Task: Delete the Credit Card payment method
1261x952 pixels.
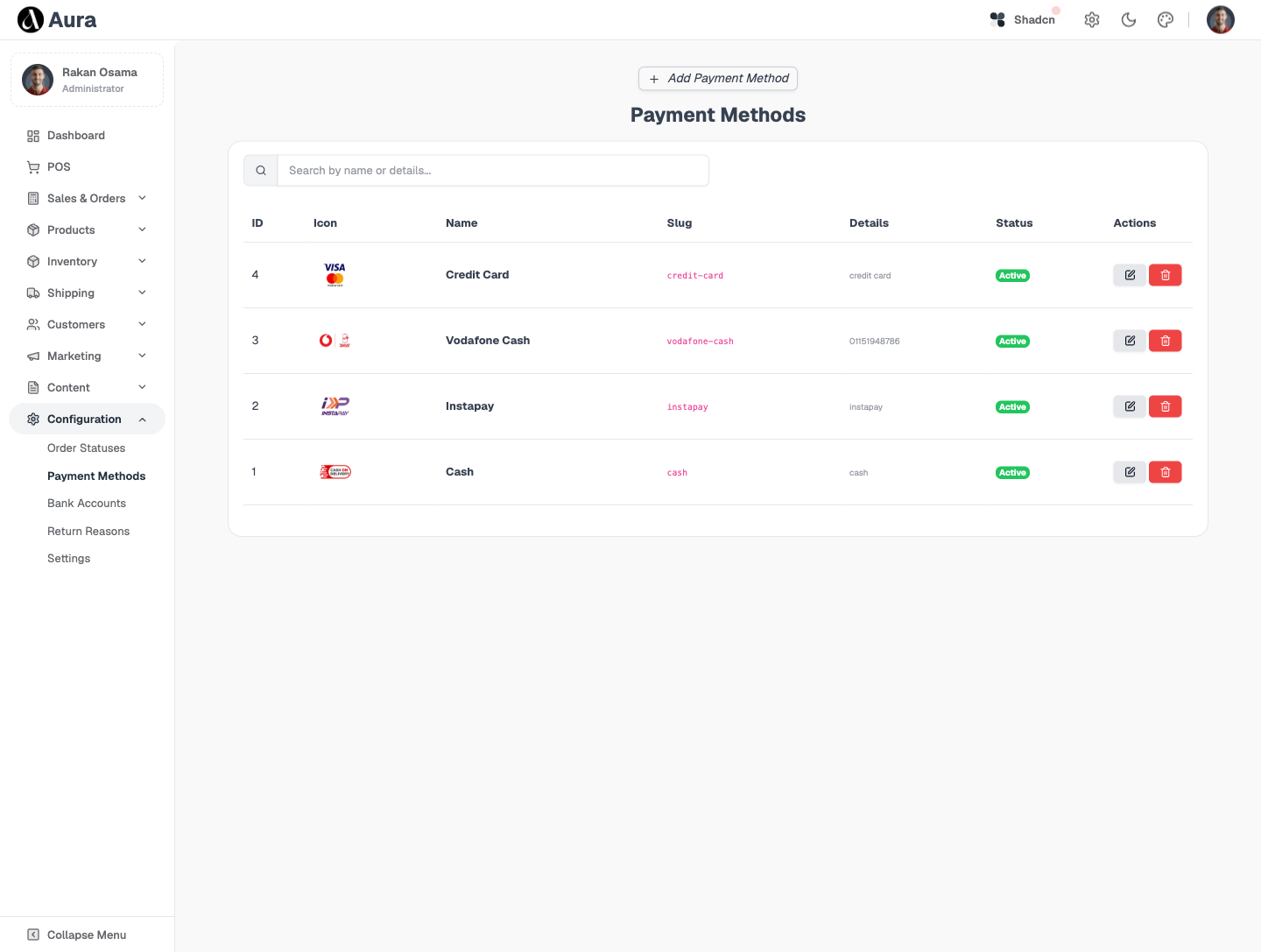Action: click(x=1166, y=275)
